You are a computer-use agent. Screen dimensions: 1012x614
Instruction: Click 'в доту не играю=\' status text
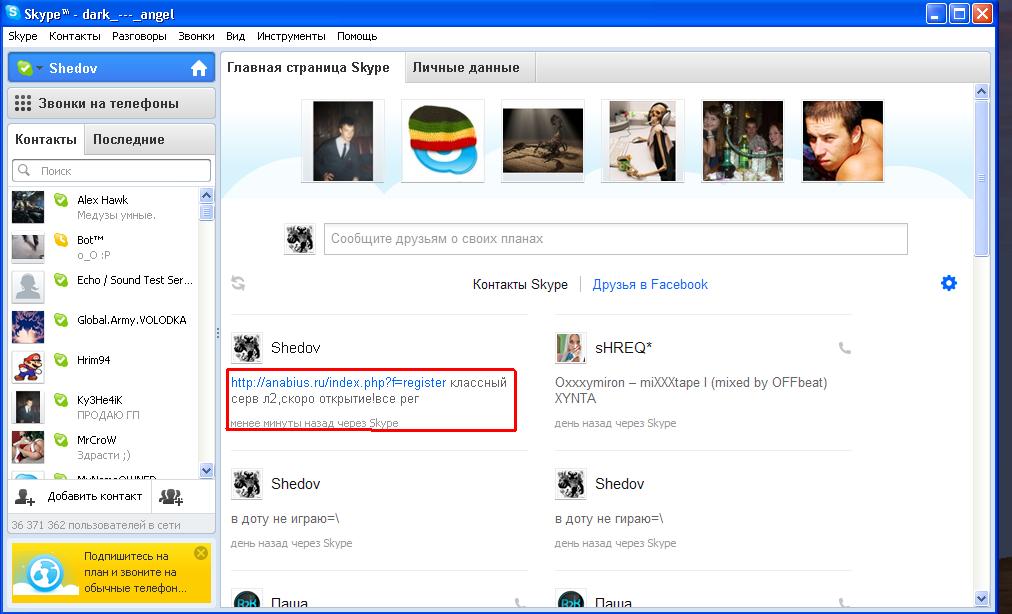coord(285,518)
